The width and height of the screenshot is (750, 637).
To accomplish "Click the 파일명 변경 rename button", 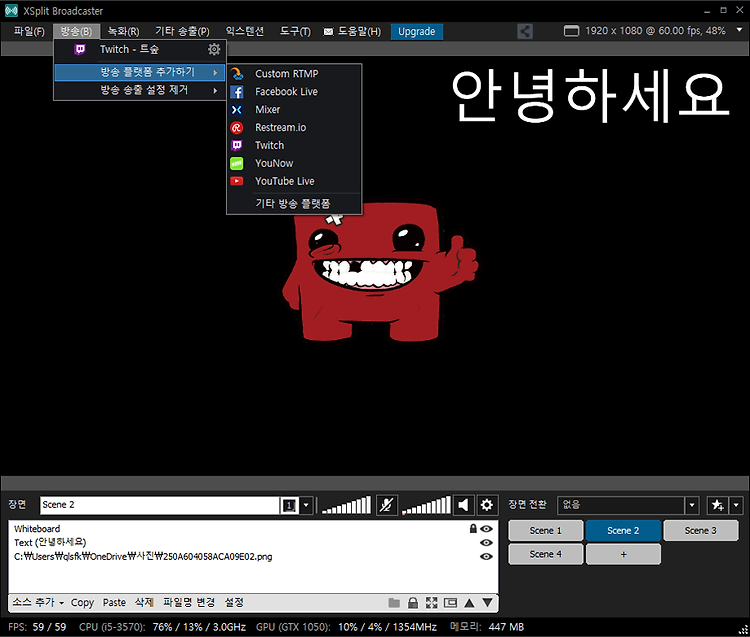I will [189, 603].
